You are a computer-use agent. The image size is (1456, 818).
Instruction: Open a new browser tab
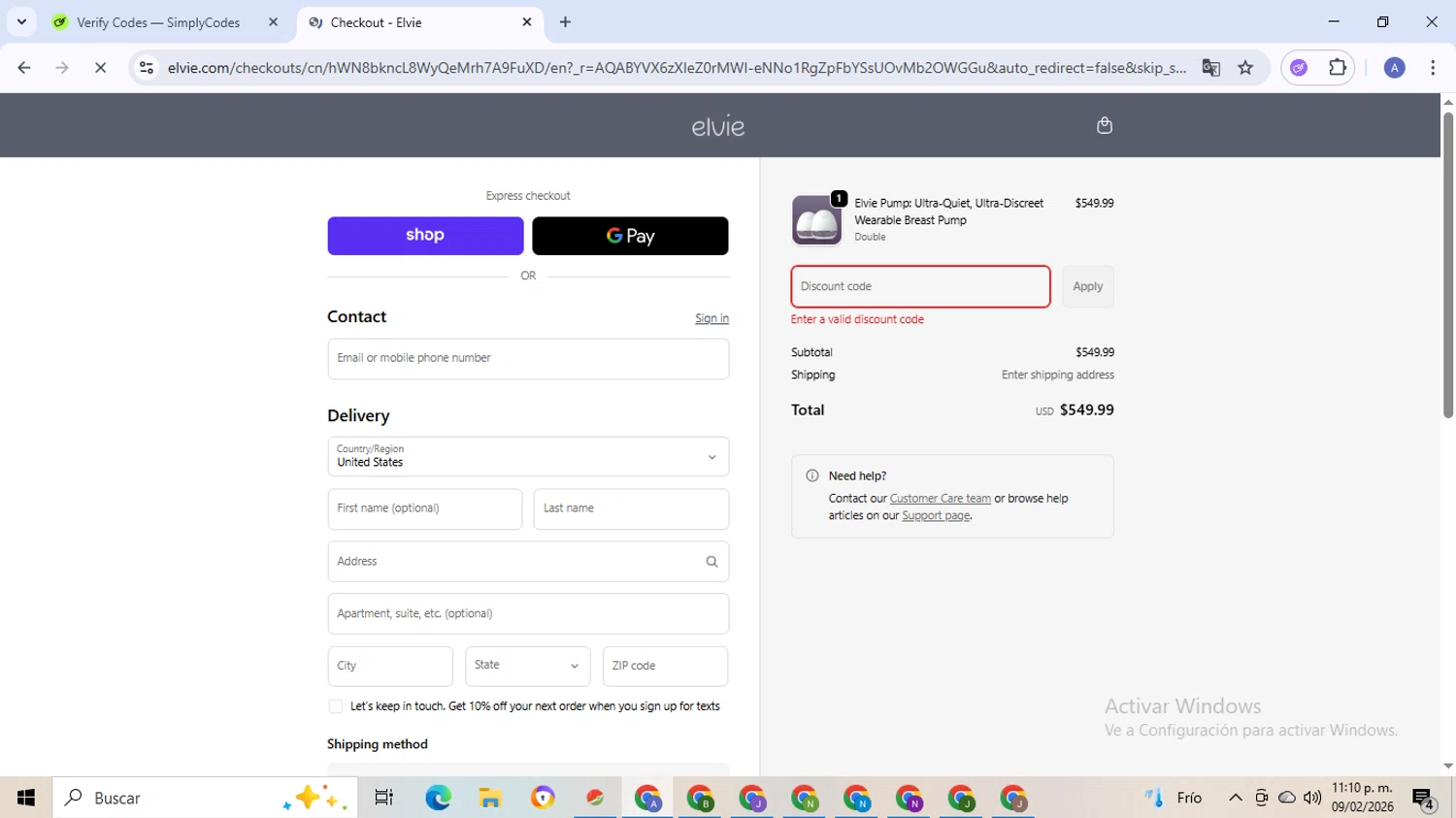tap(566, 21)
